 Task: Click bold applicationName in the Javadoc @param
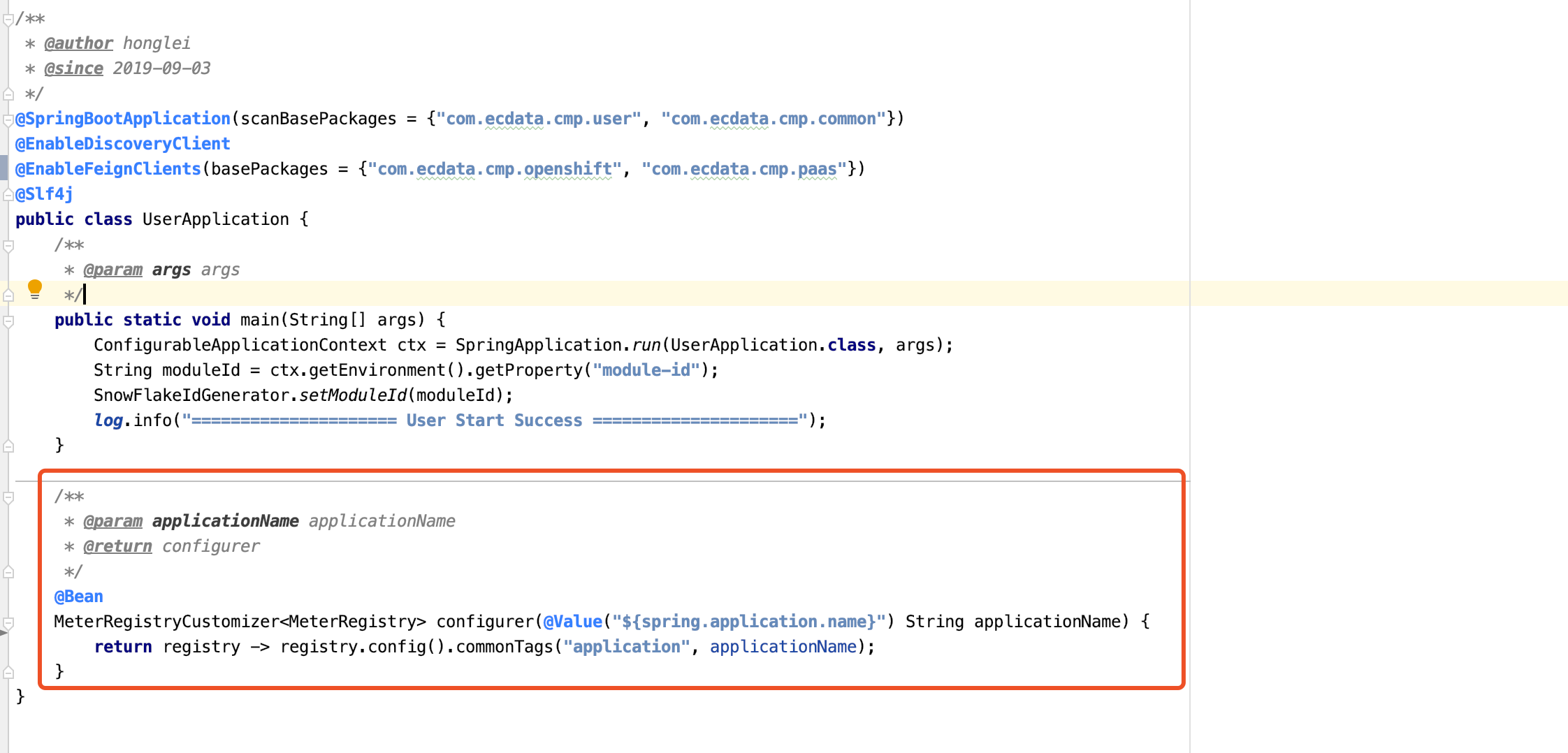tap(226, 521)
